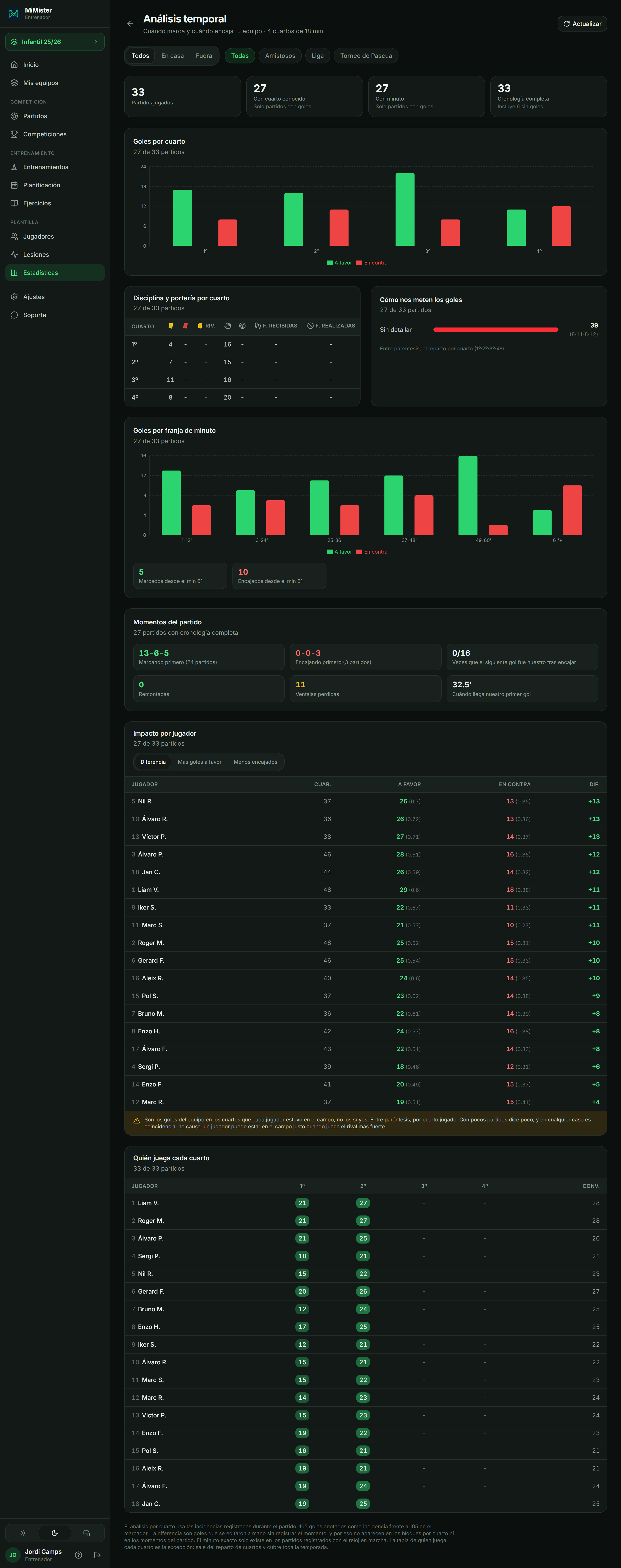This screenshot has height=1568, width=621.
Task: Sort player impact by Diferencia
Action: click(153, 762)
